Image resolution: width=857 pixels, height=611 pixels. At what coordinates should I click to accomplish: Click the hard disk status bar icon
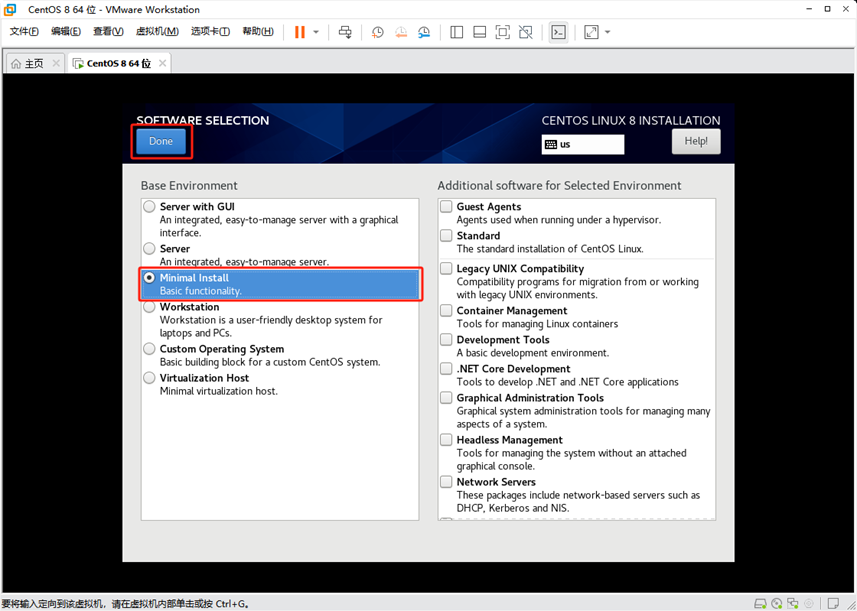pyautogui.click(x=760, y=603)
